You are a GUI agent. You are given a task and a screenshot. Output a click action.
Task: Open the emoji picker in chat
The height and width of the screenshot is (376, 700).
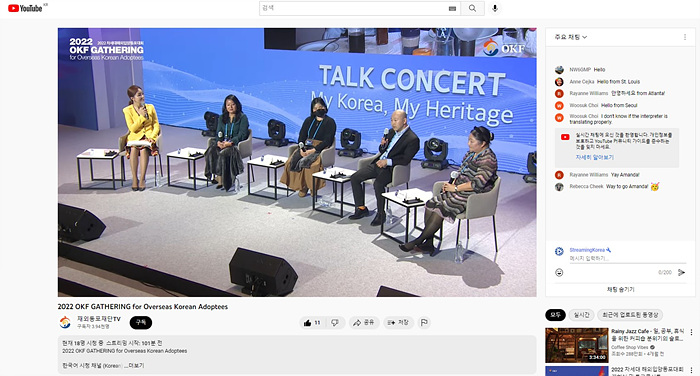tap(559, 272)
